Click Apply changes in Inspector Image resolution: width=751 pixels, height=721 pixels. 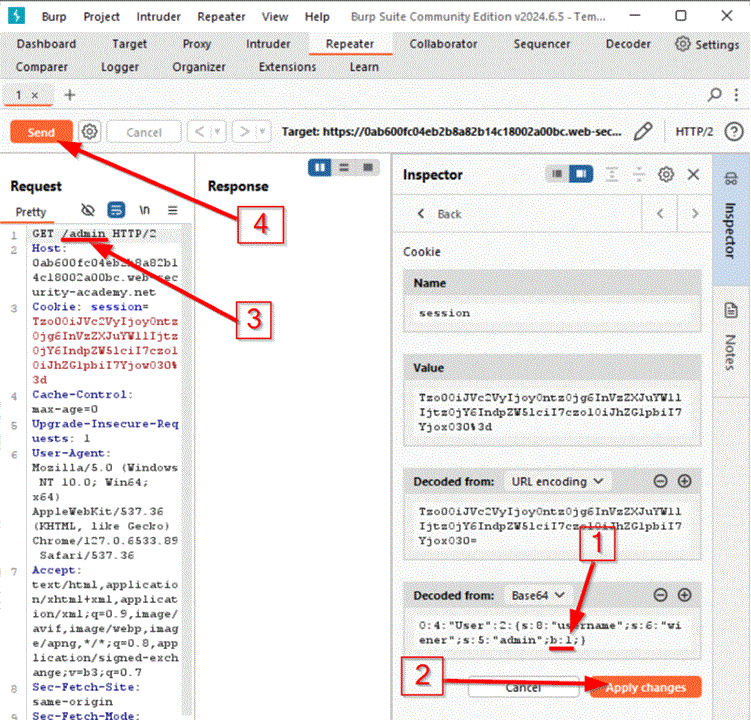(x=644, y=688)
